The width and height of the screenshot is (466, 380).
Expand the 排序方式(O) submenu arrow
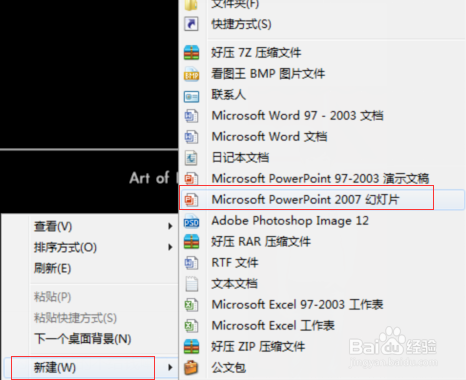click(170, 247)
